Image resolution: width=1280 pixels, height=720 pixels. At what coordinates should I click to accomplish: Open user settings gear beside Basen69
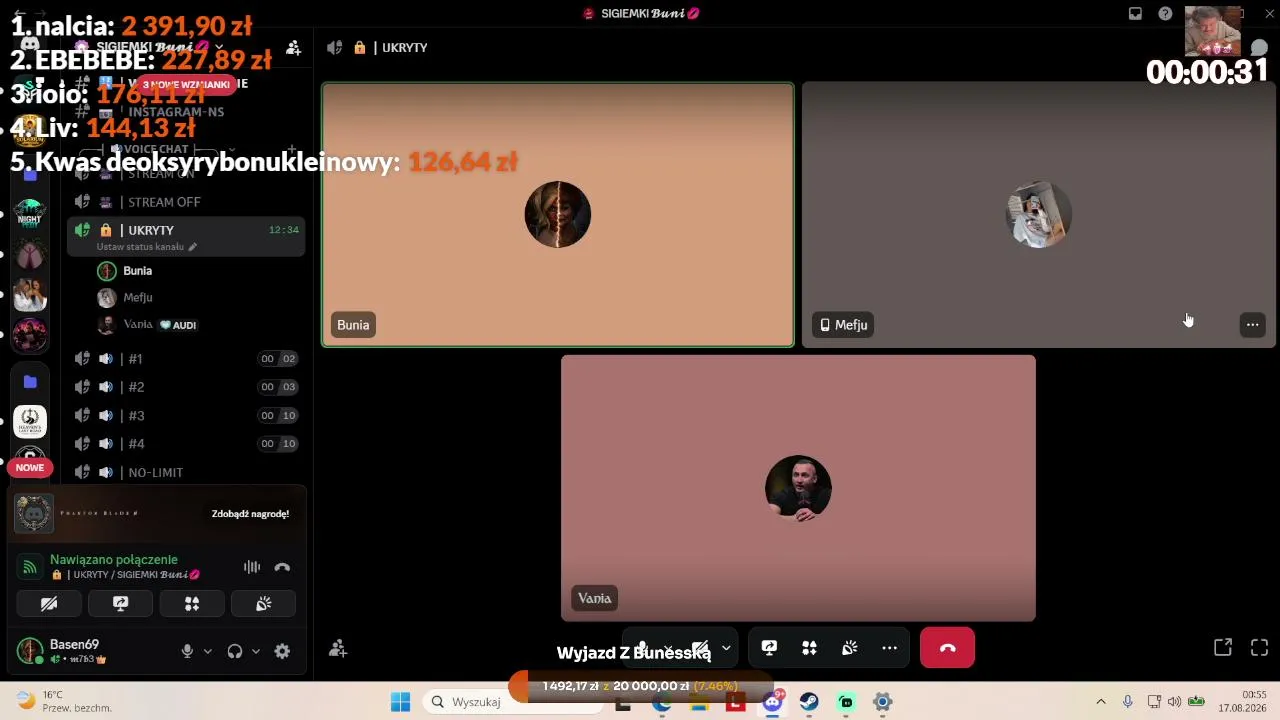tap(282, 651)
